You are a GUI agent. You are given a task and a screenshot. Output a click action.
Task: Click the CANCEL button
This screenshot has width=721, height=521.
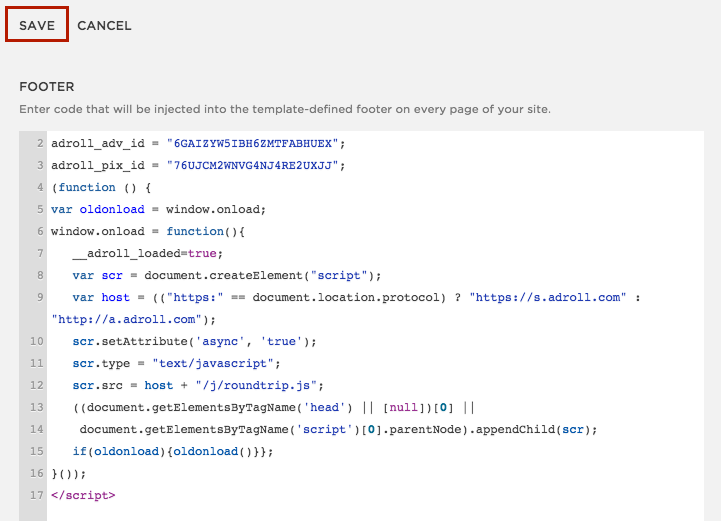click(104, 26)
